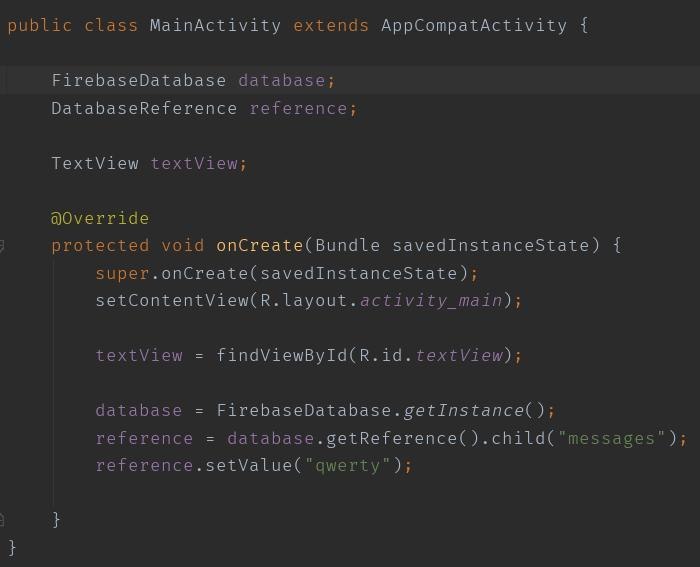The height and width of the screenshot is (567, 700).
Task: Click the setContentView method call
Action: 172,300
